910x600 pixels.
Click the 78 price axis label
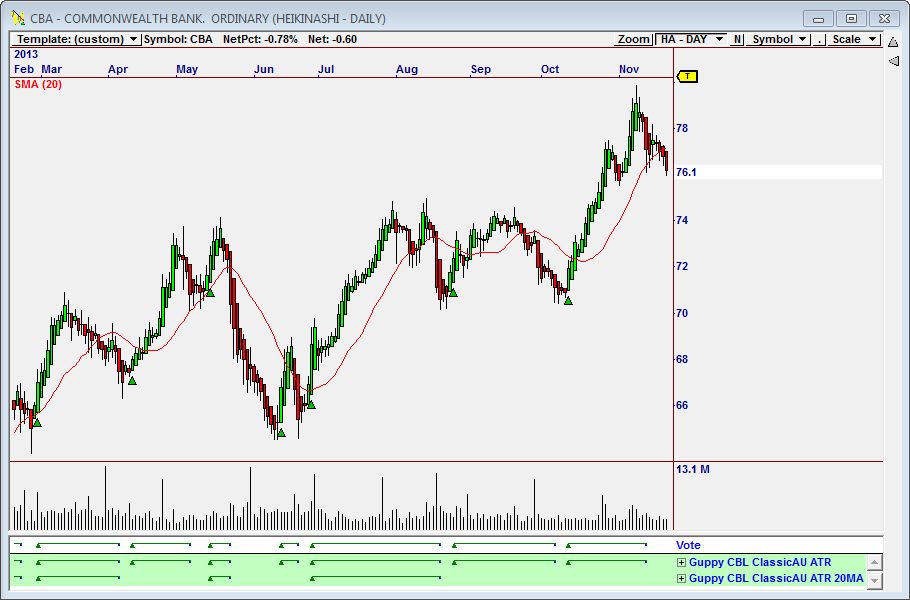682,128
